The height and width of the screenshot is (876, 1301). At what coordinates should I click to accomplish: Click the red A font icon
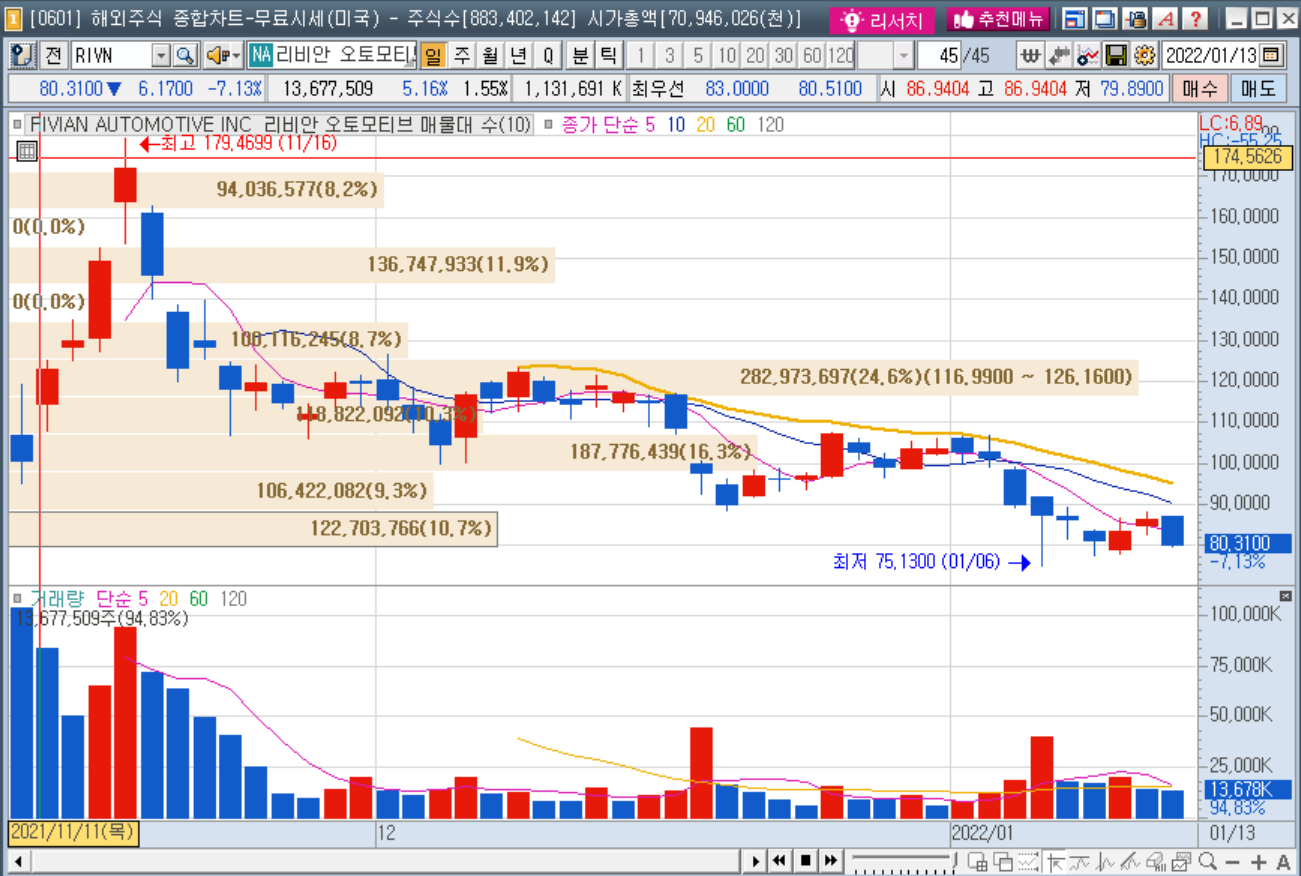point(1165,19)
